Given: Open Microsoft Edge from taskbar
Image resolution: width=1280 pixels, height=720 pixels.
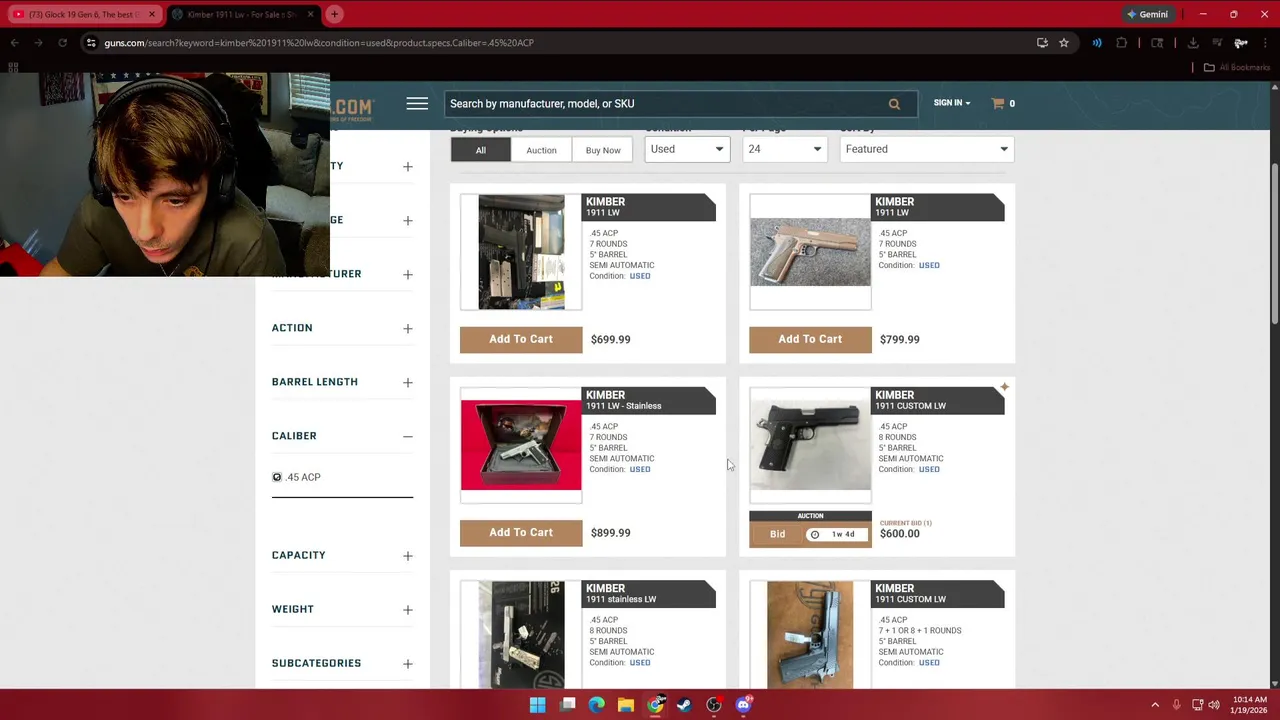Looking at the screenshot, I should click(597, 705).
